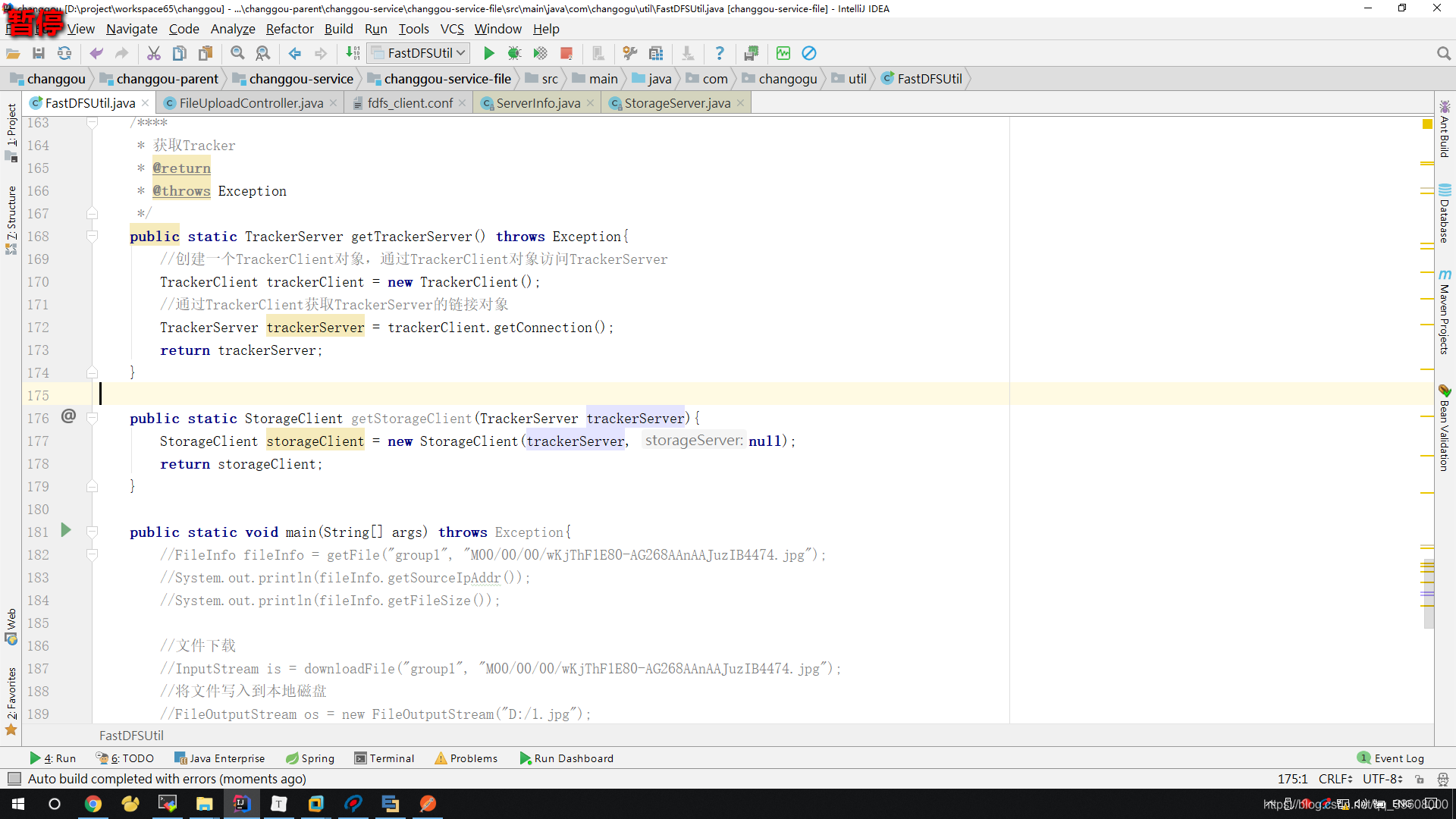Open Project Structure icon

(656, 53)
